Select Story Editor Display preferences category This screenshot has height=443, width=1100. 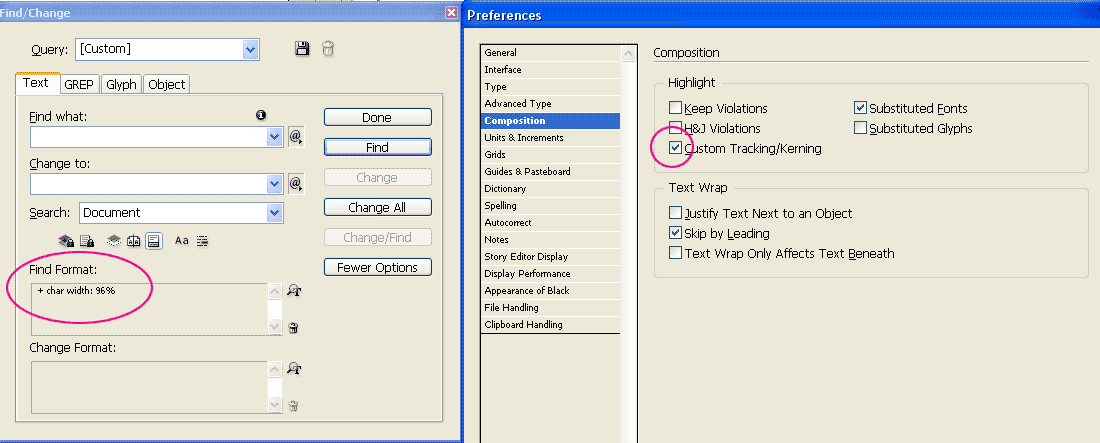[551, 256]
